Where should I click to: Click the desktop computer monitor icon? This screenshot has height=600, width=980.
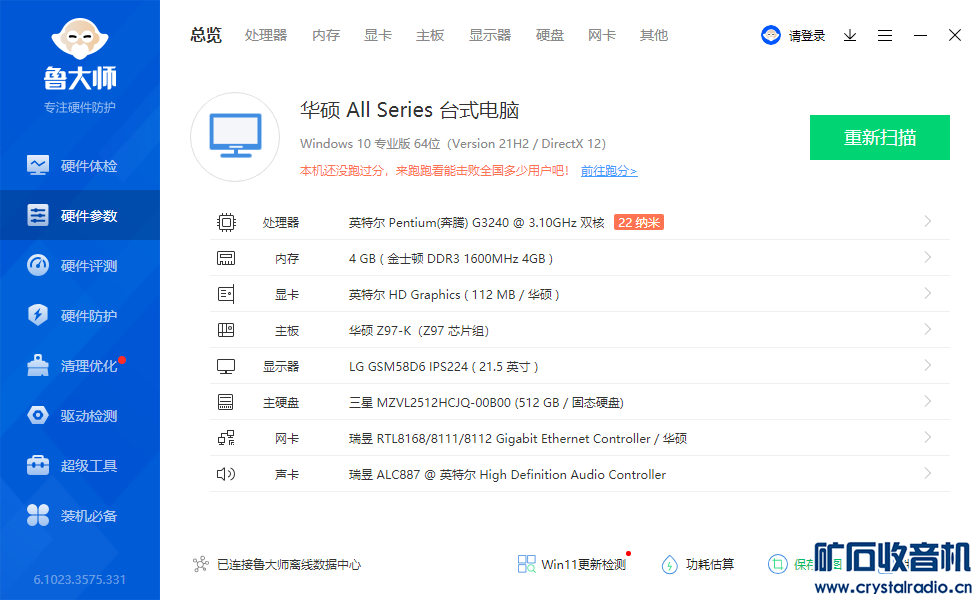235,137
